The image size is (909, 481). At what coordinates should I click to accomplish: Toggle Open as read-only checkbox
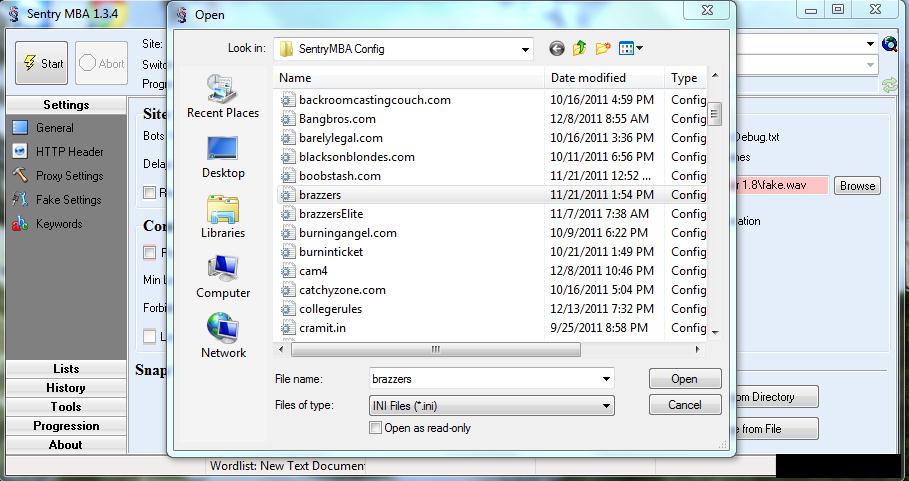376,428
